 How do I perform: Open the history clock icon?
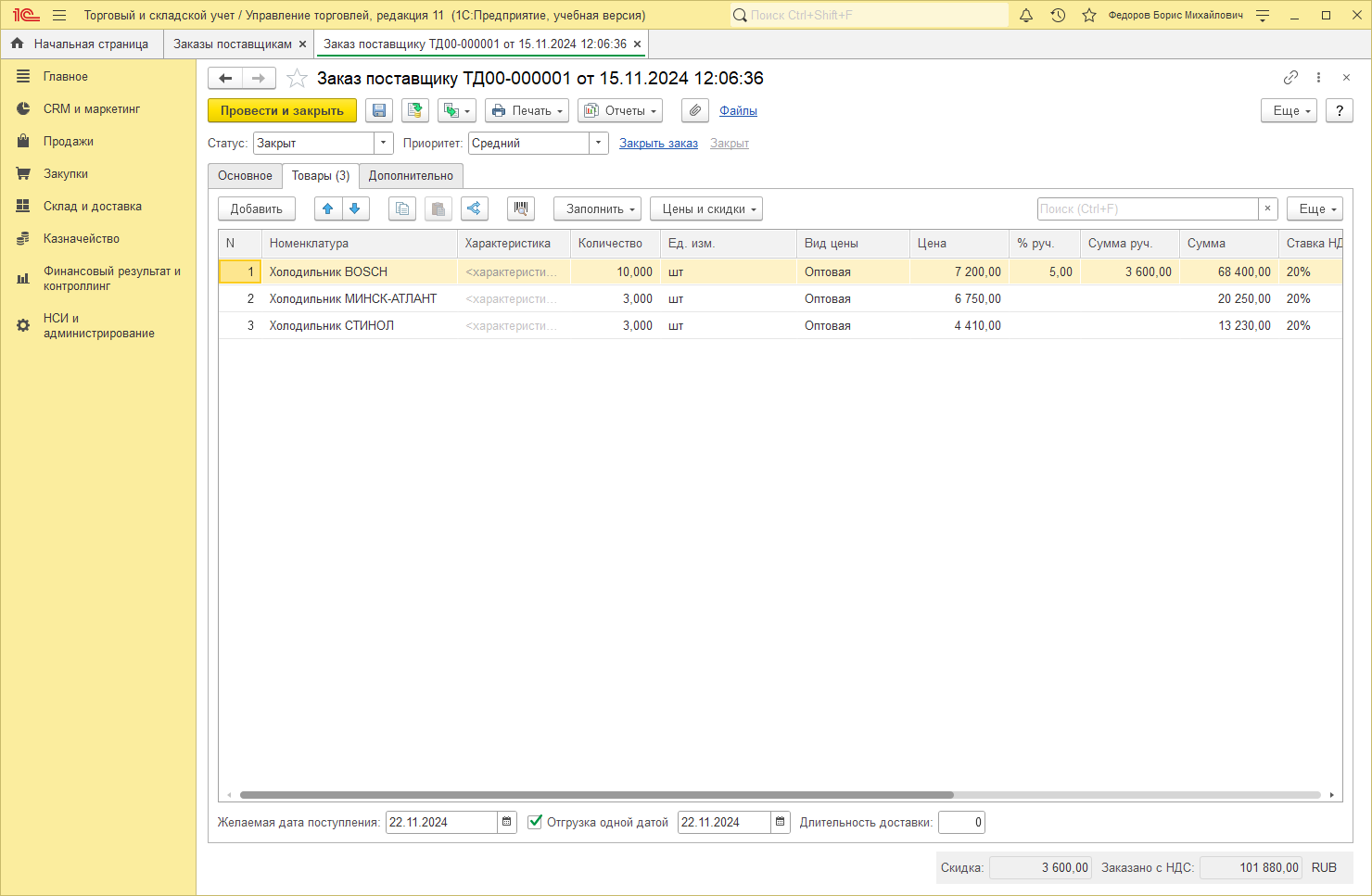(x=1058, y=15)
